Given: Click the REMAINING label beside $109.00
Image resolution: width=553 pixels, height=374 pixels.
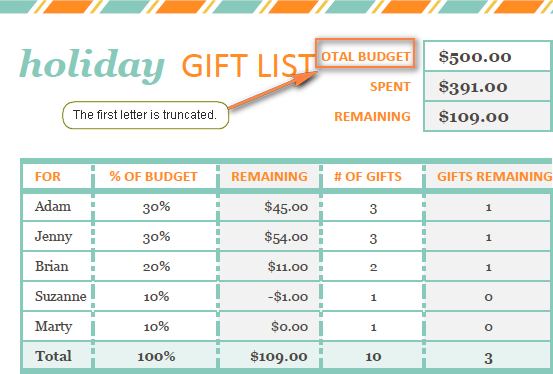Looking at the screenshot, I should 372,116.
